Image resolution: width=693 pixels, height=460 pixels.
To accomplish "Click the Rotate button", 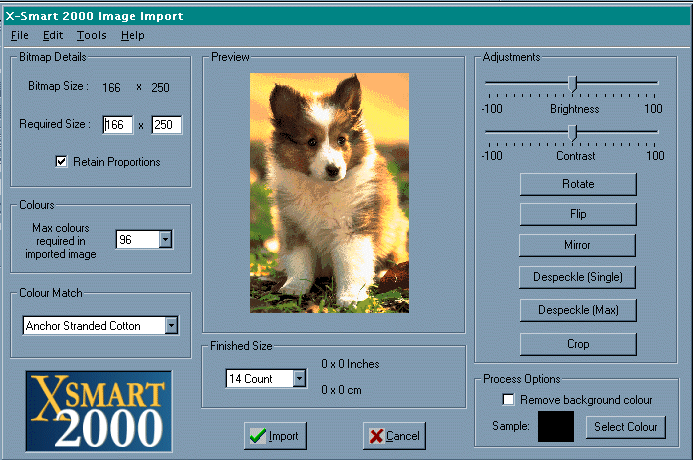I will coord(578,184).
